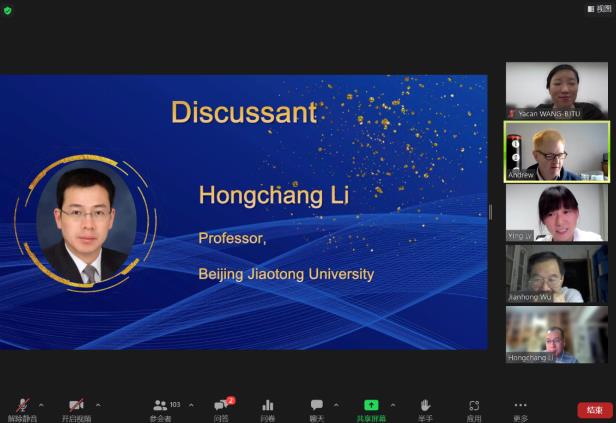Select Jianhong Wu video thumbnail
This screenshot has height=423, width=616.
click(557, 274)
